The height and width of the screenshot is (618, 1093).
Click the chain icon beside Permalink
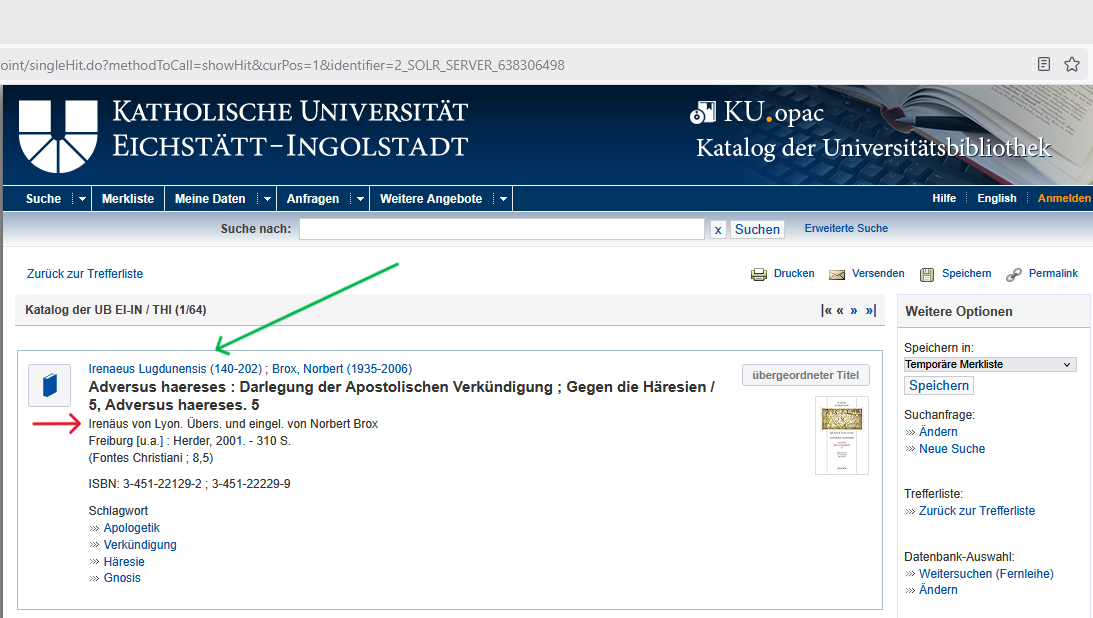[1014, 275]
